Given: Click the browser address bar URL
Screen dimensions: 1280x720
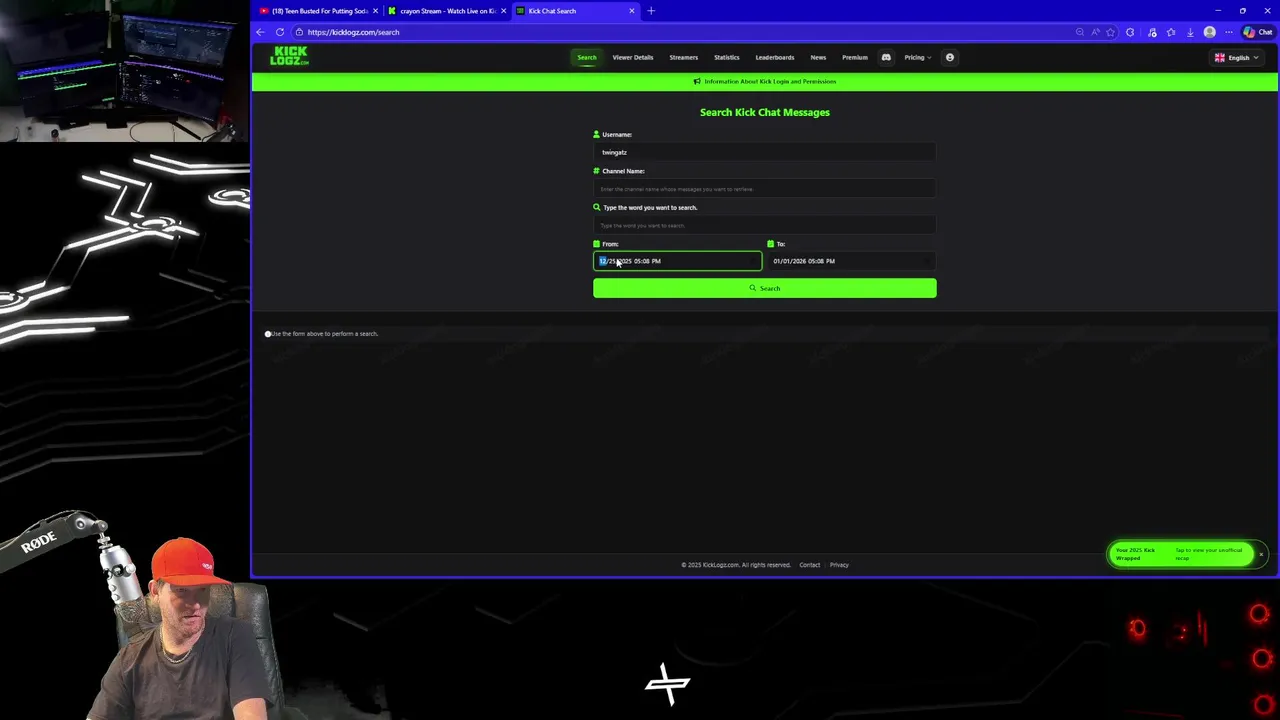Looking at the screenshot, I should [353, 32].
